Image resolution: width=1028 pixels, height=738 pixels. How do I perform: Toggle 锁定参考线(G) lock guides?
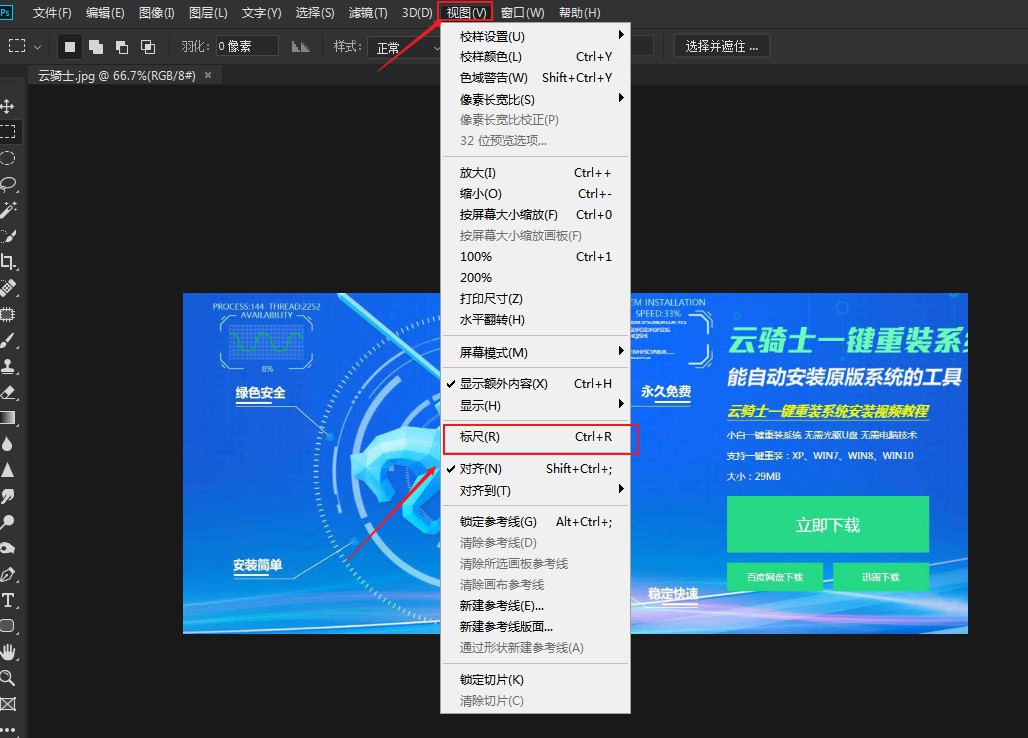(x=536, y=522)
